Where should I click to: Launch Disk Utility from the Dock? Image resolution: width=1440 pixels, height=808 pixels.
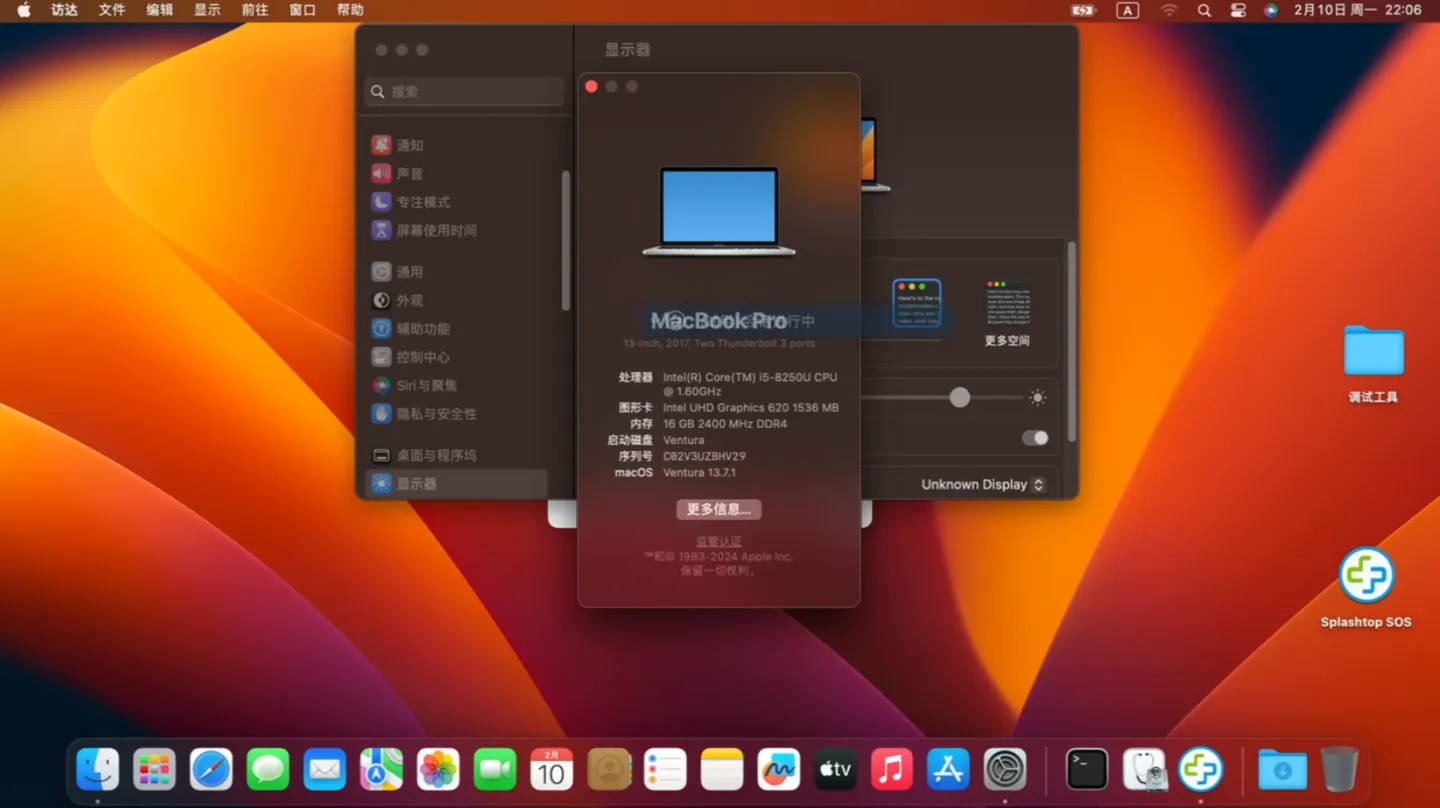click(1144, 770)
